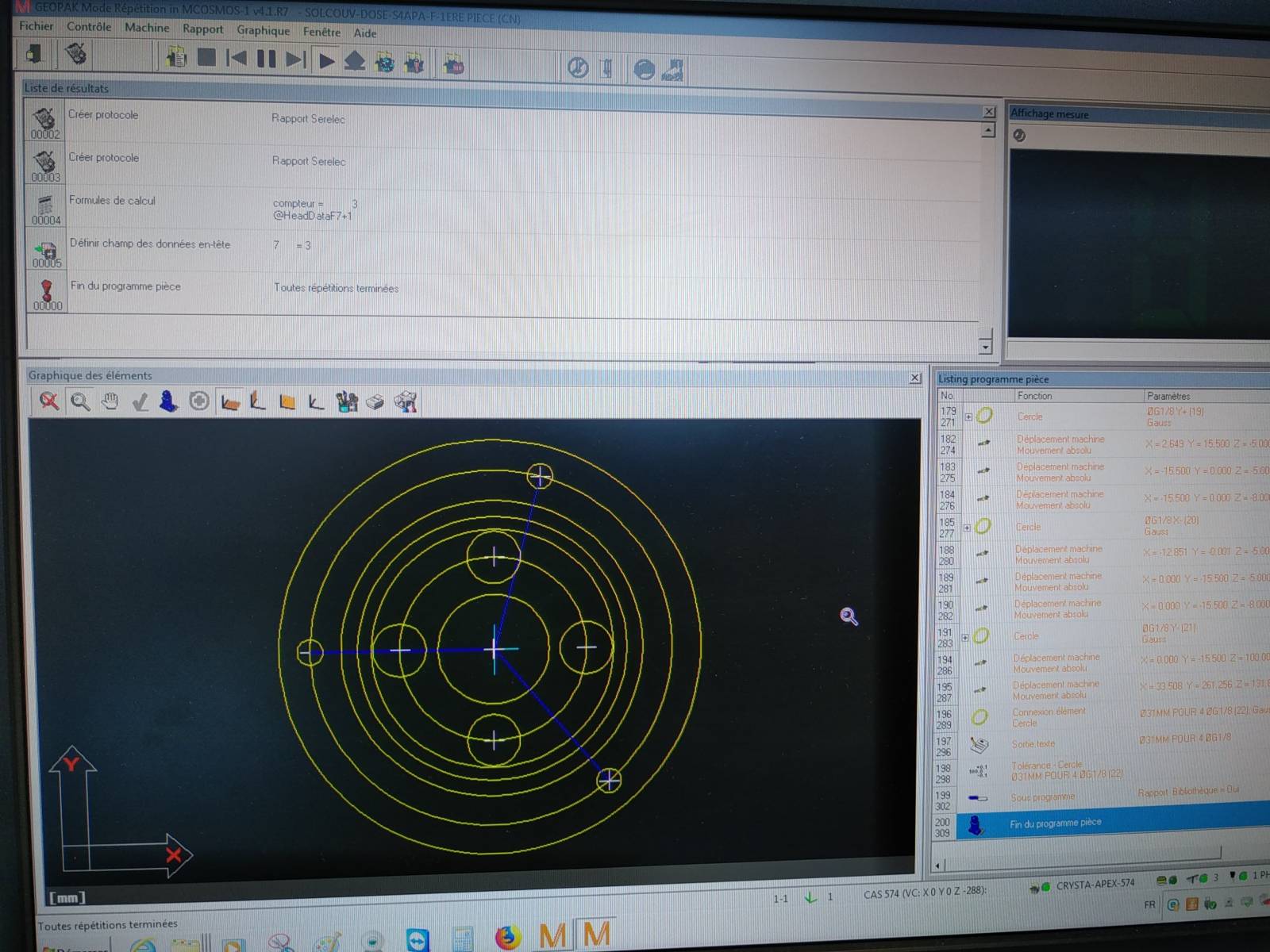This screenshot has width=1270, height=952.
Task: Close the Graphique des éléments panel
Action: (x=914, y=378)
